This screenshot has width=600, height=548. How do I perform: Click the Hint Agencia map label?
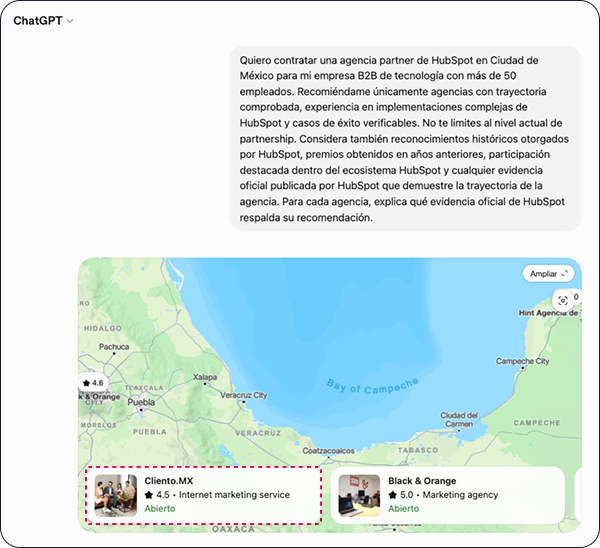pyautogui.click(x=549, y=313)
